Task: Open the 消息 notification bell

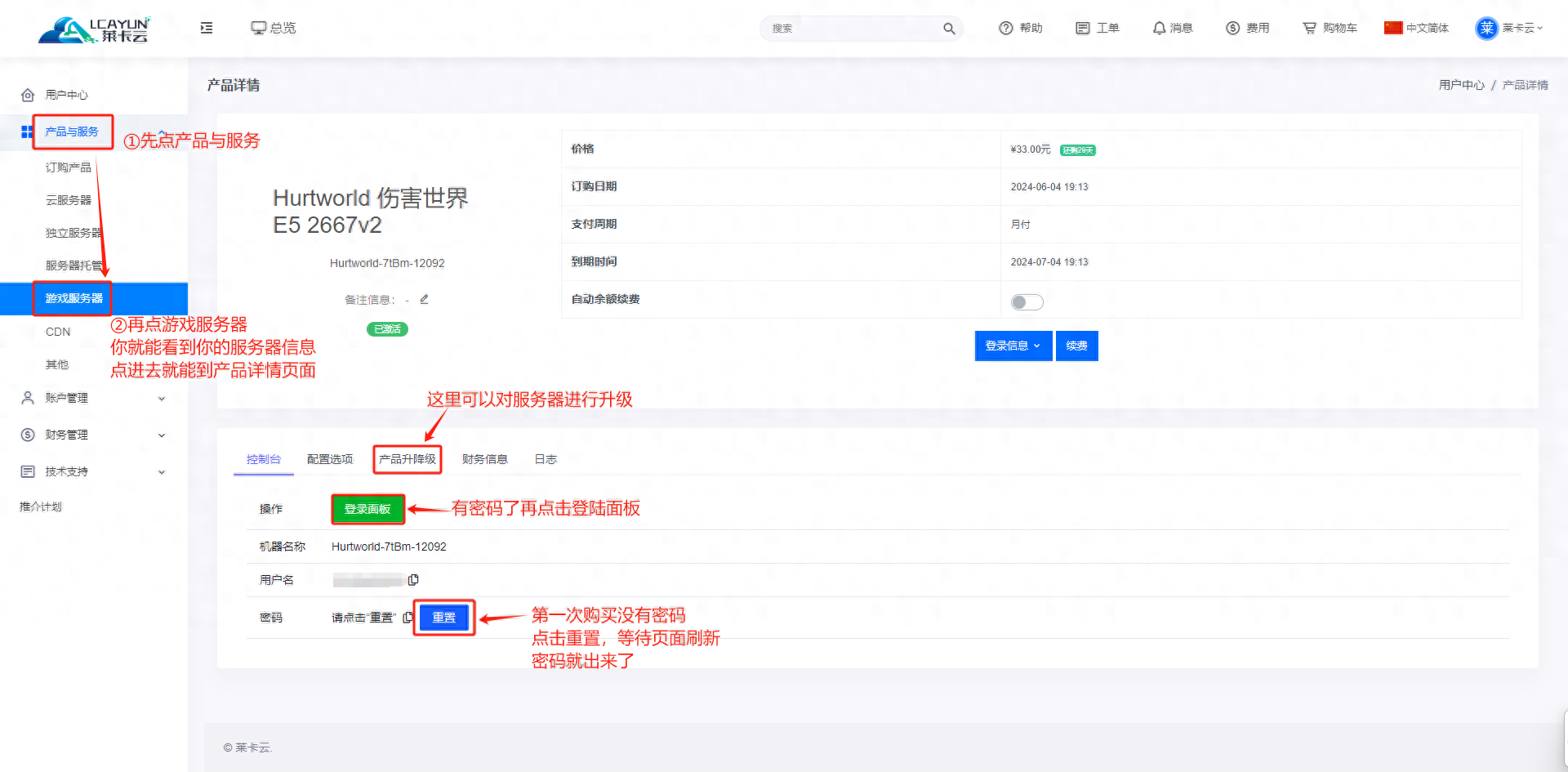Action: 1159,28
